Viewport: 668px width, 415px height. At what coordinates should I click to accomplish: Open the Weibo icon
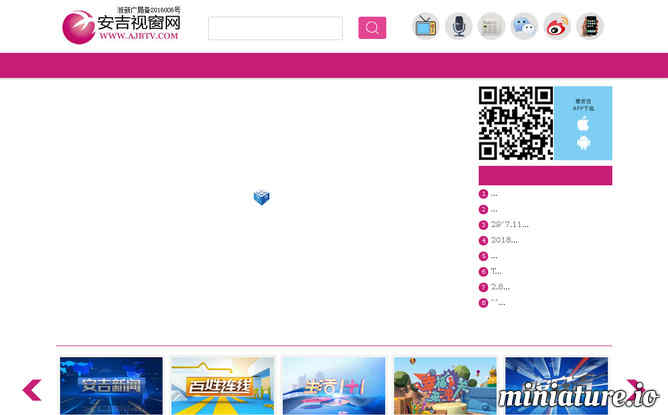(557, 26)
